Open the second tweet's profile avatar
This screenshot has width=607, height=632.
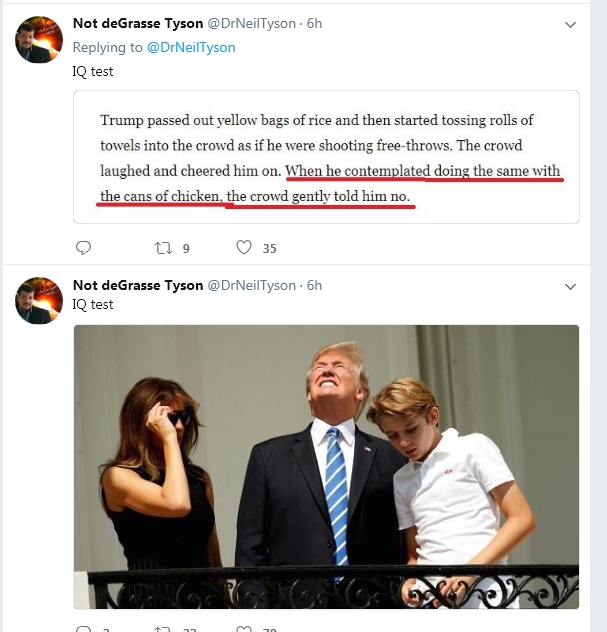tap(39, 300)
